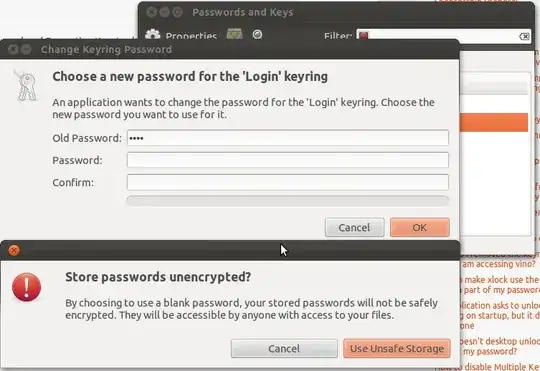
Task: Confirm the keyring password with OK
Action: [420, 227]
